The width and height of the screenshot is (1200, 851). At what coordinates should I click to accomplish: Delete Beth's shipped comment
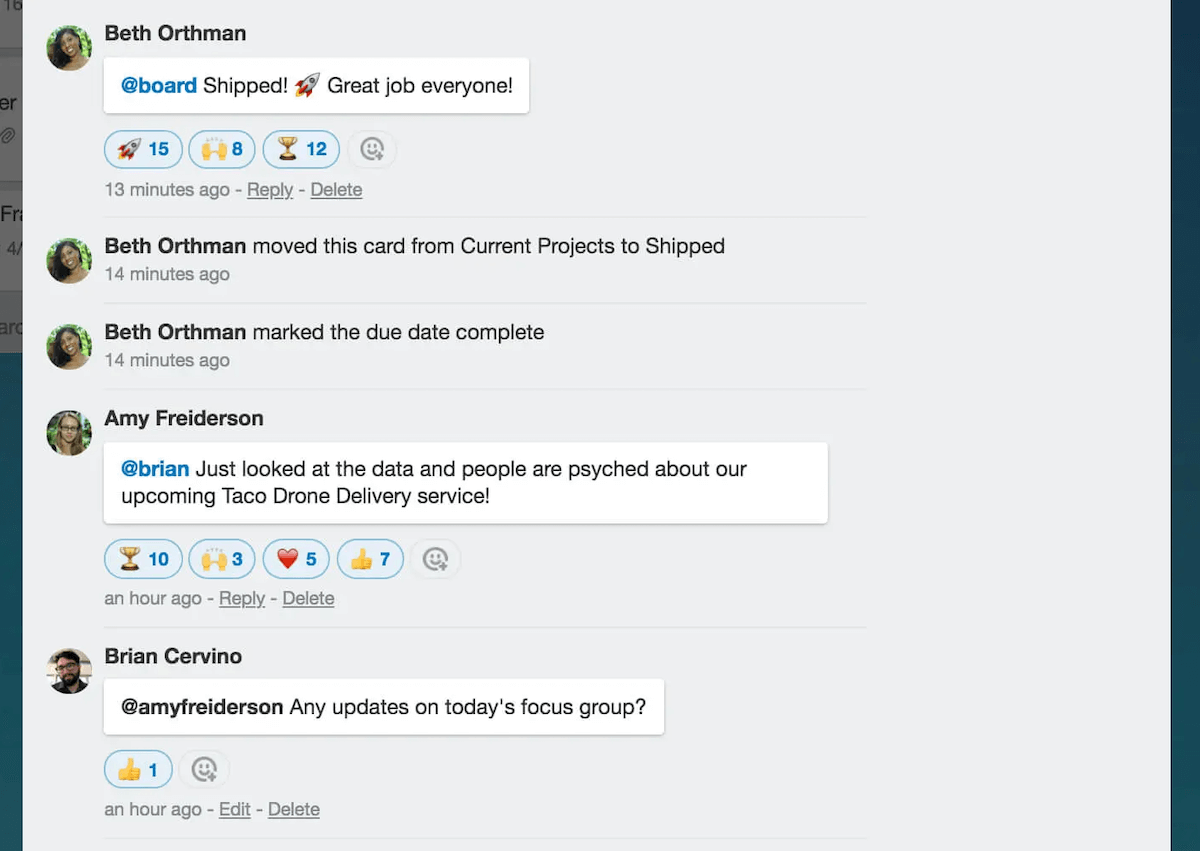point(336,189)
